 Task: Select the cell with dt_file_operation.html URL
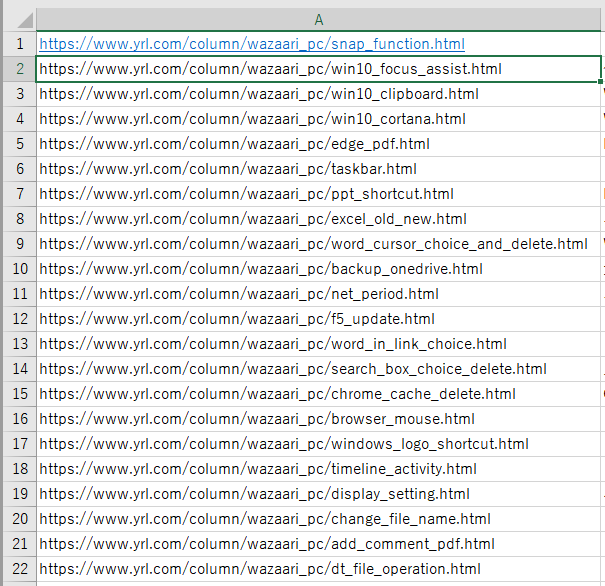(319, 569)
